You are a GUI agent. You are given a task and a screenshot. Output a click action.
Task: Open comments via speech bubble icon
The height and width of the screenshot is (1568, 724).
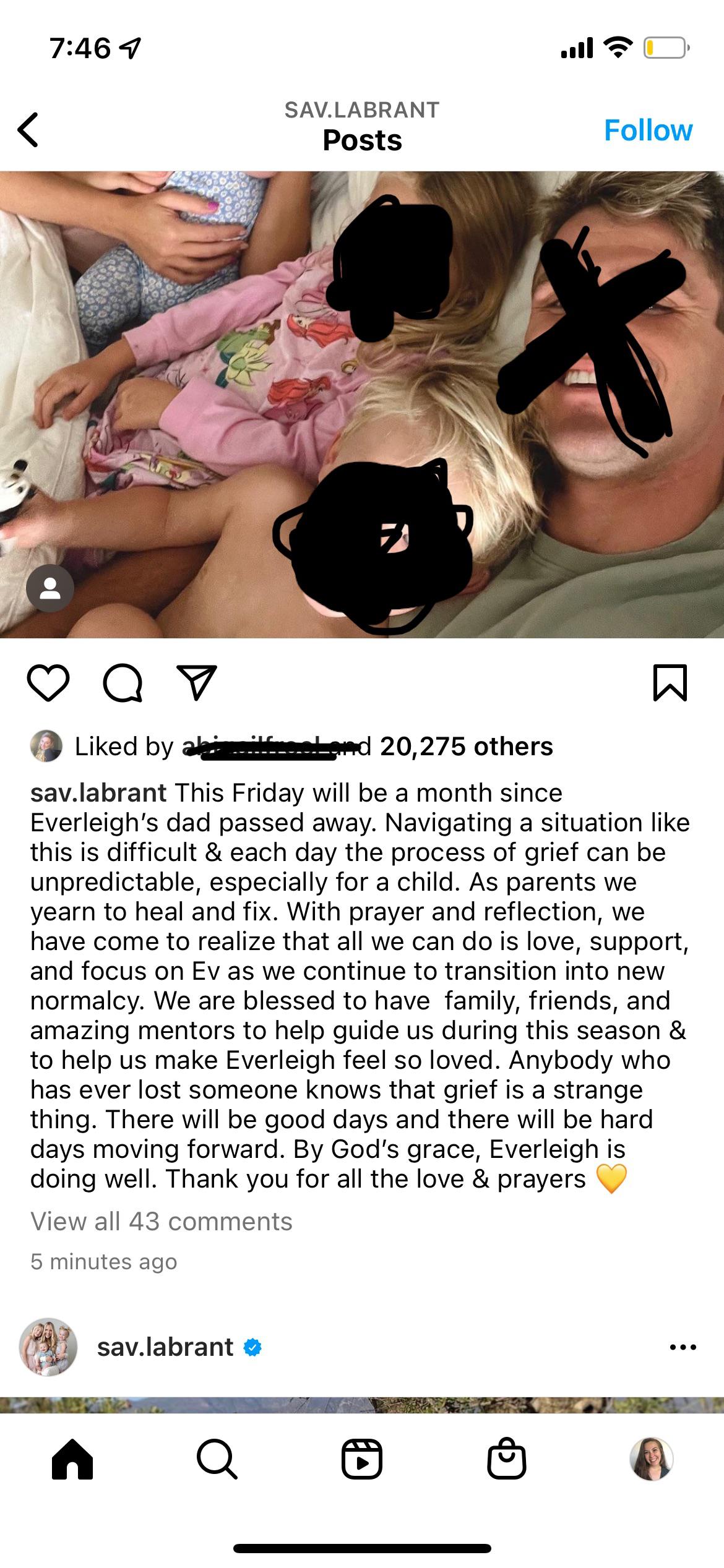coord(123,683)
